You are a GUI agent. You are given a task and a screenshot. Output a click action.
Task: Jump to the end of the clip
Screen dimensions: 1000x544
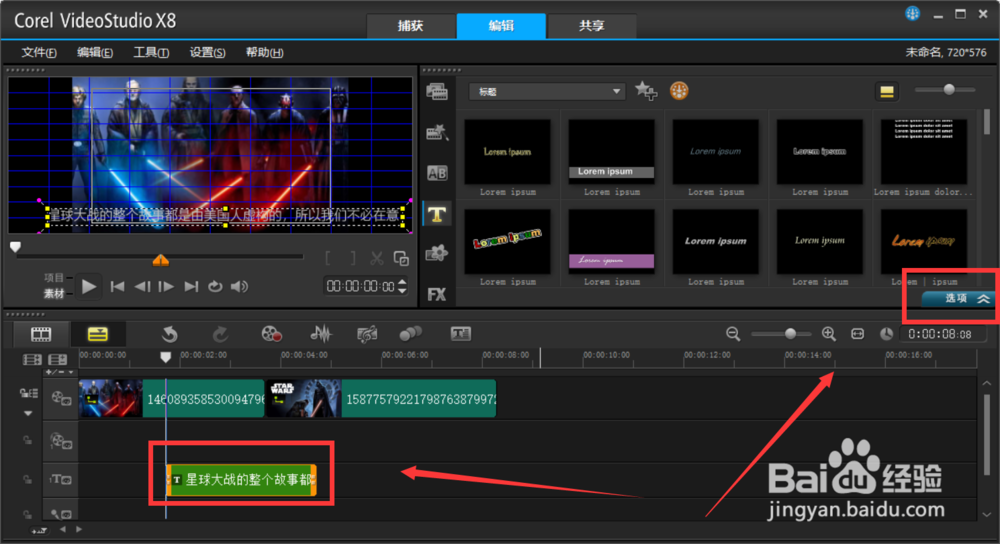point(191,286)
